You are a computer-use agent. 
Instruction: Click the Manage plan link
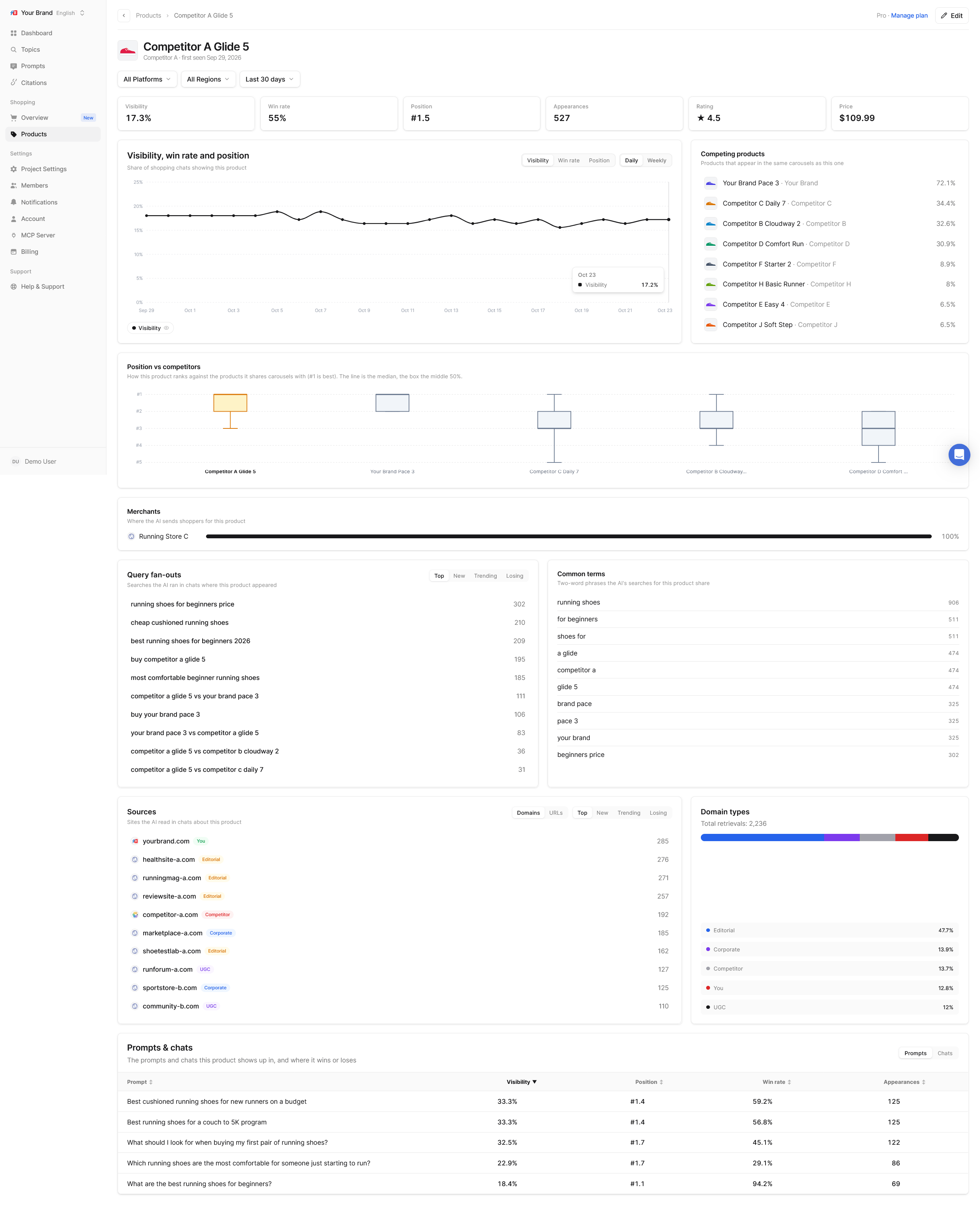point(909,16)
